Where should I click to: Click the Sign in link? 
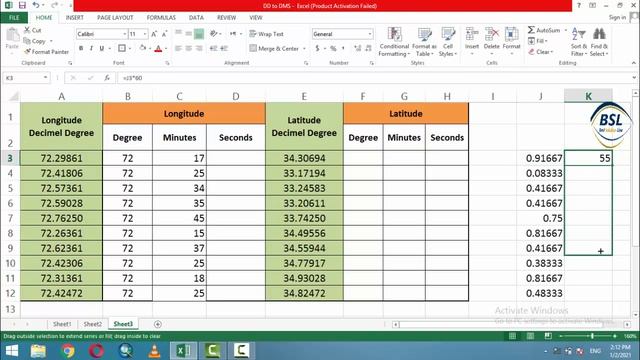coord(617,17)
